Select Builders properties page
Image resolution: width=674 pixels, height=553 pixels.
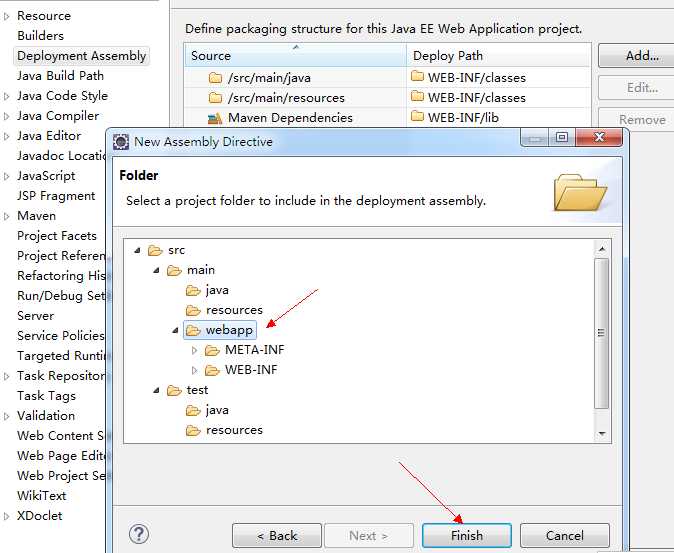(40, 36)
